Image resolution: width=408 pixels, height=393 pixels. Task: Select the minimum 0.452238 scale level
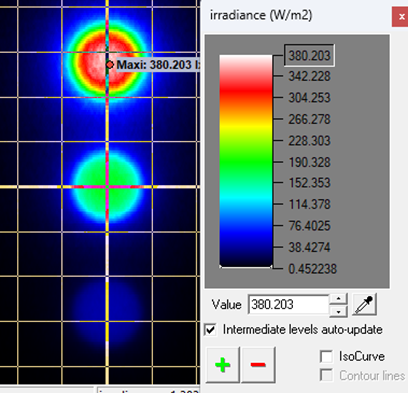click(x=312, y=269)
